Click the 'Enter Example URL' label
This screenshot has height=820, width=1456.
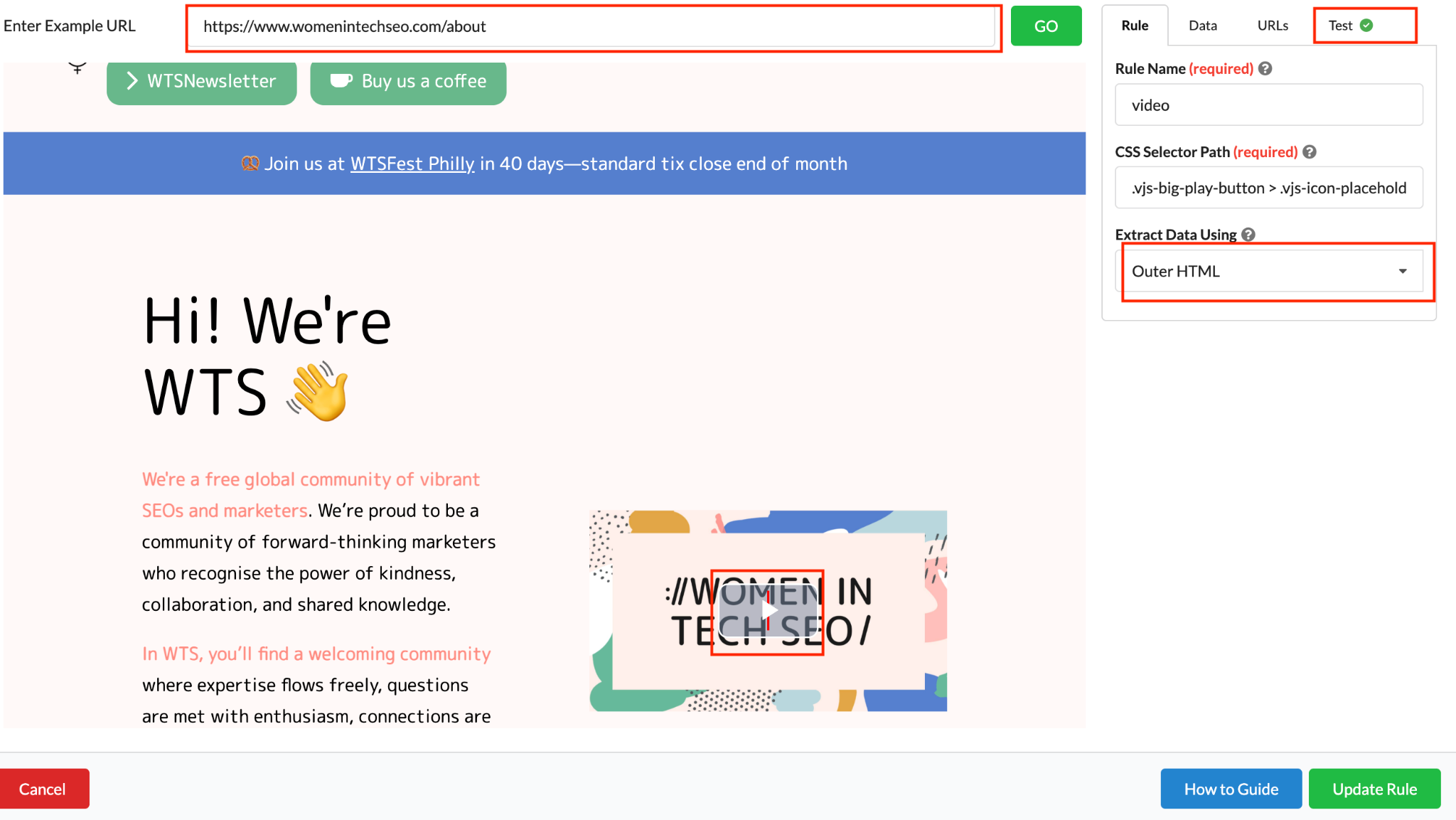[69, 26]
